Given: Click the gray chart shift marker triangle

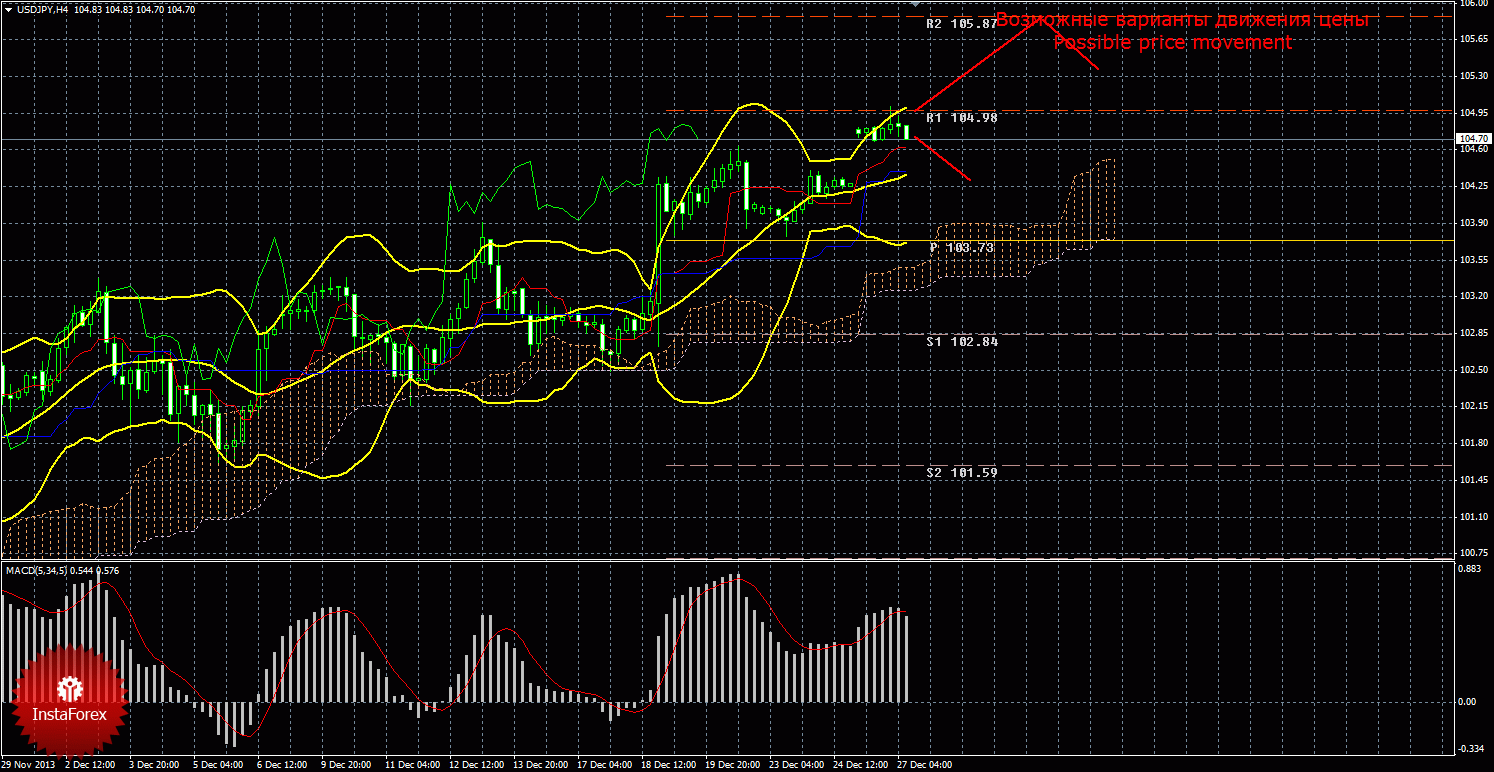Looking at the screenshot, I should 914,5.
